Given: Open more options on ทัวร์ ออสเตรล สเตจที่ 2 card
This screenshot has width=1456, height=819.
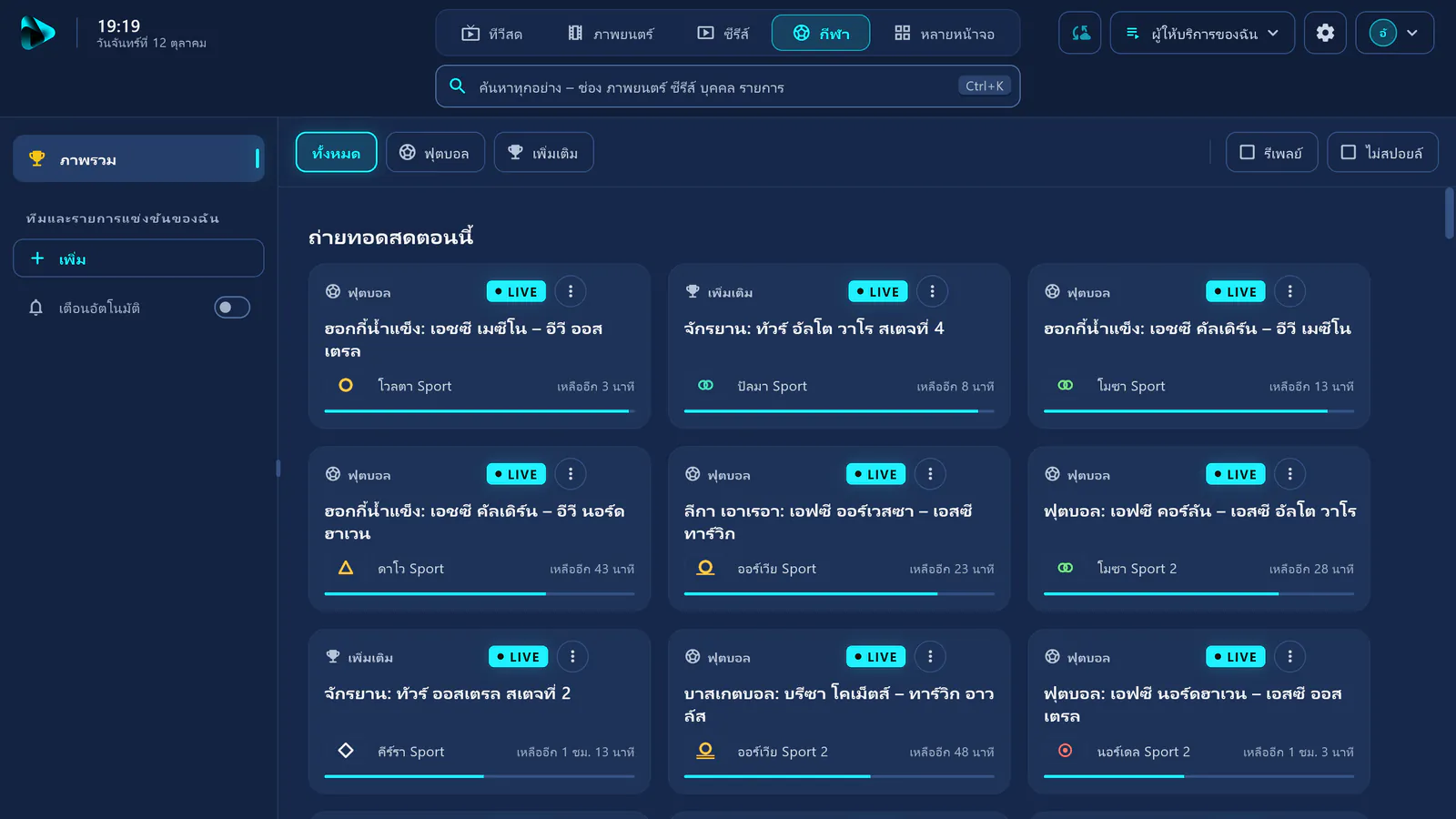Looking at the screenshot, I should [x=572, y=656].
